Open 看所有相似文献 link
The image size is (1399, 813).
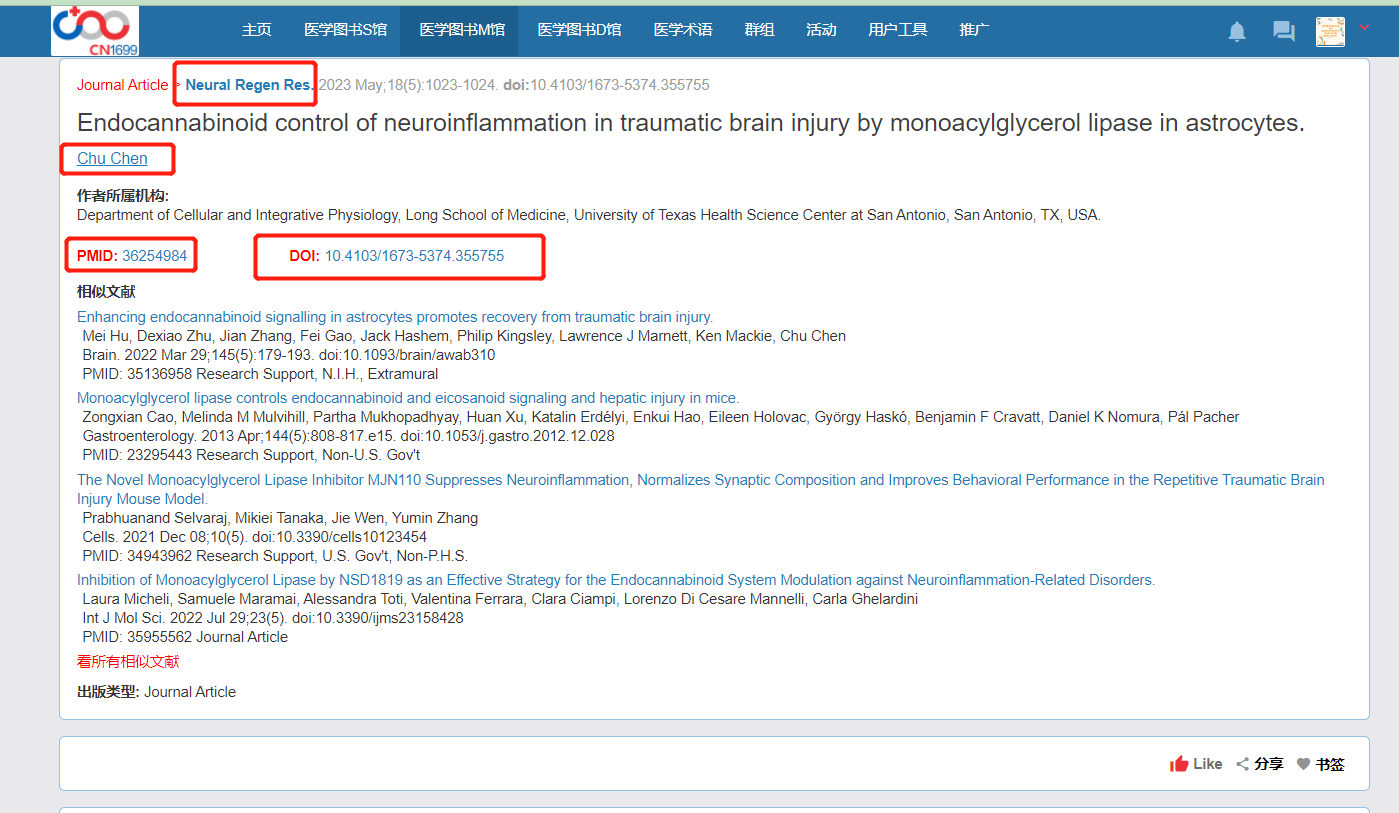point(128,662)
